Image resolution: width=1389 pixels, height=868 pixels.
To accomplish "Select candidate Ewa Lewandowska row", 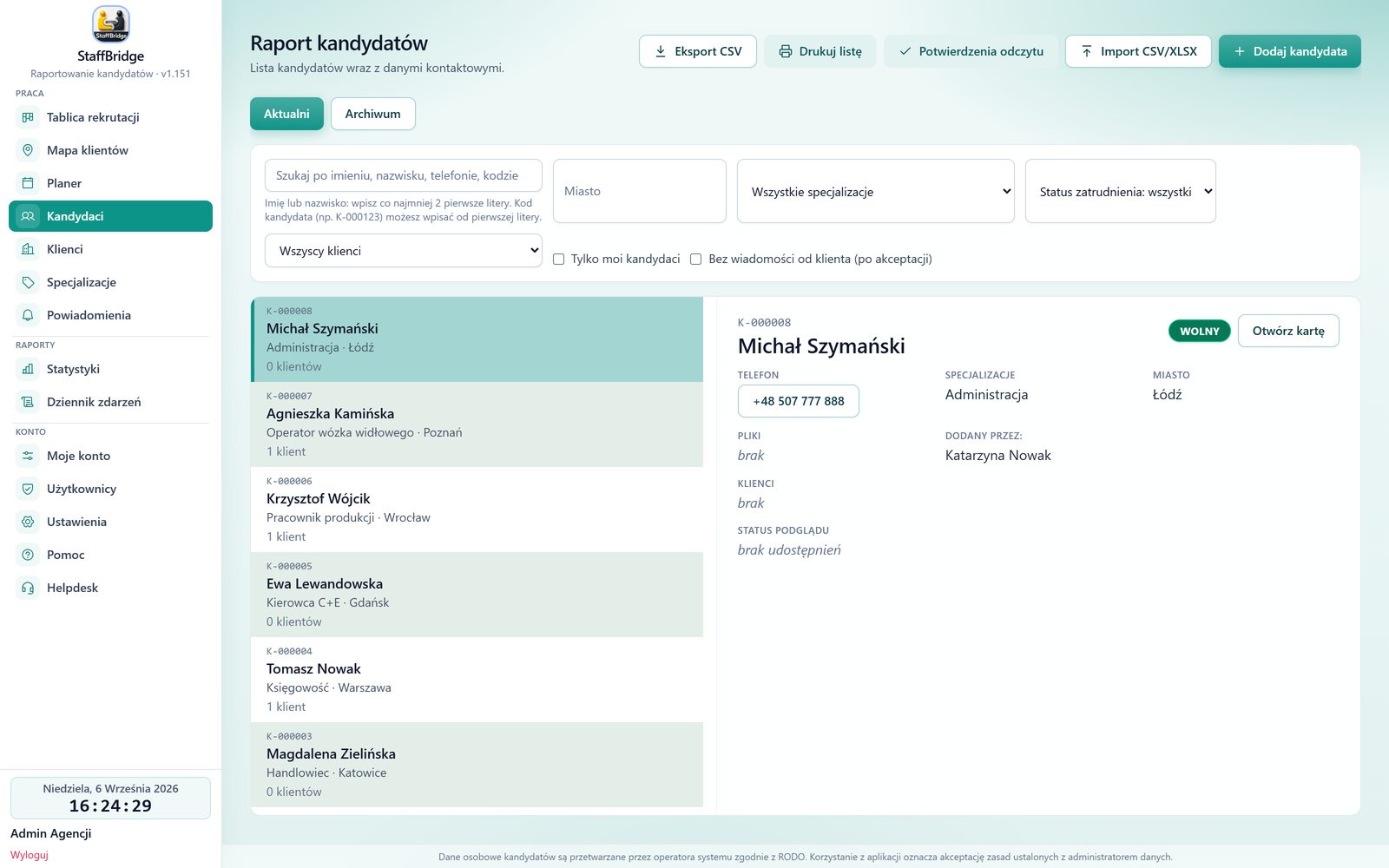I will click(x=477, y=595).
